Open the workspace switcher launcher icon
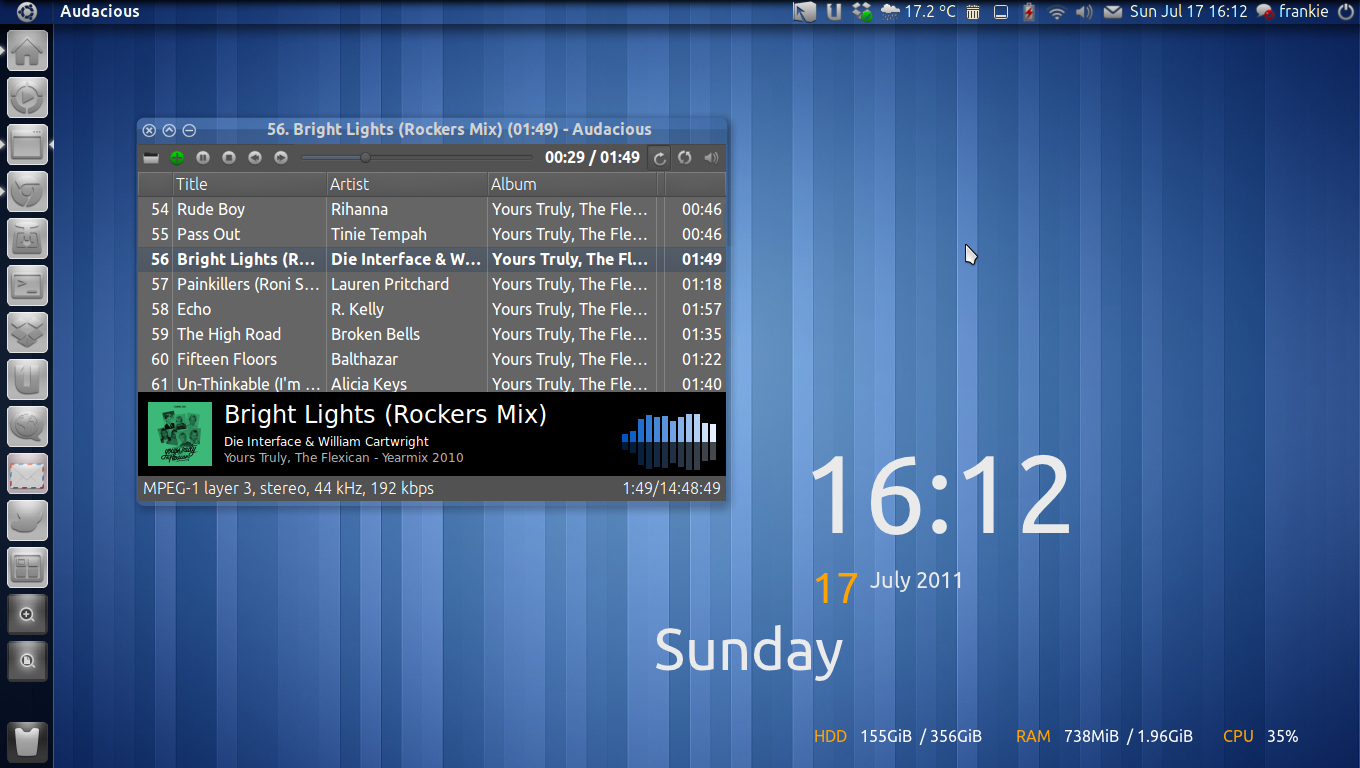 [x=28, y=568]
